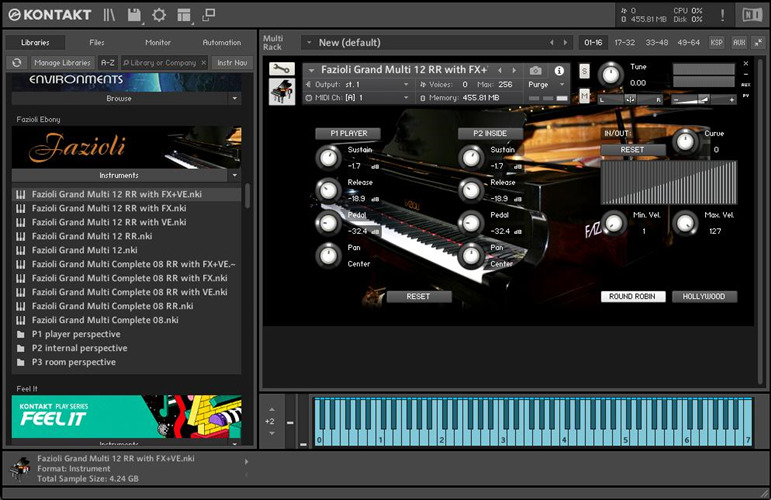Switch to the Files tab
Image resolution: width=771 pixels, height=500 pixels.
(x=96, y=43)
